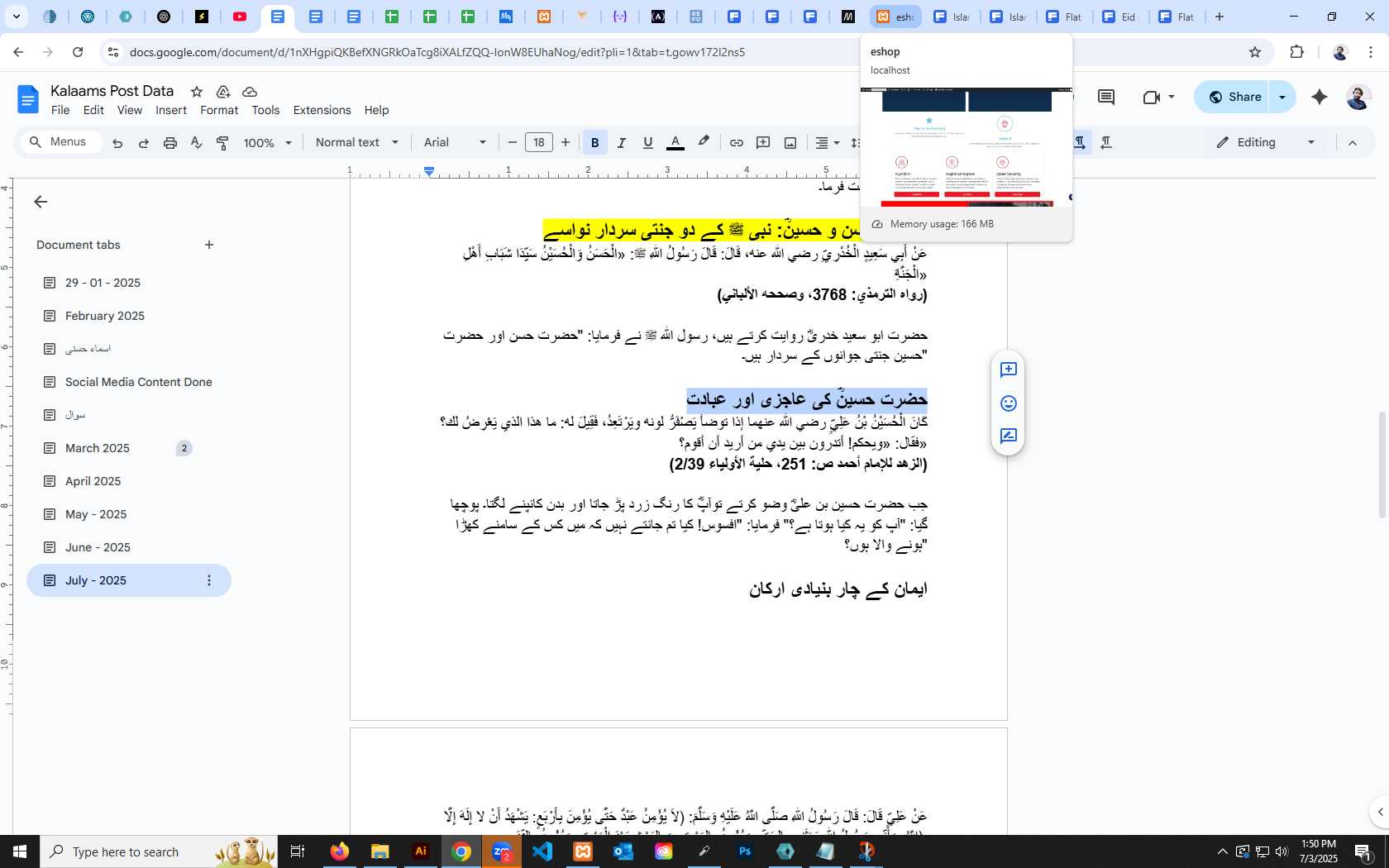Activate the paint format tool
The height and width of the screenshot is (868, 1389).
click(222, 143)
